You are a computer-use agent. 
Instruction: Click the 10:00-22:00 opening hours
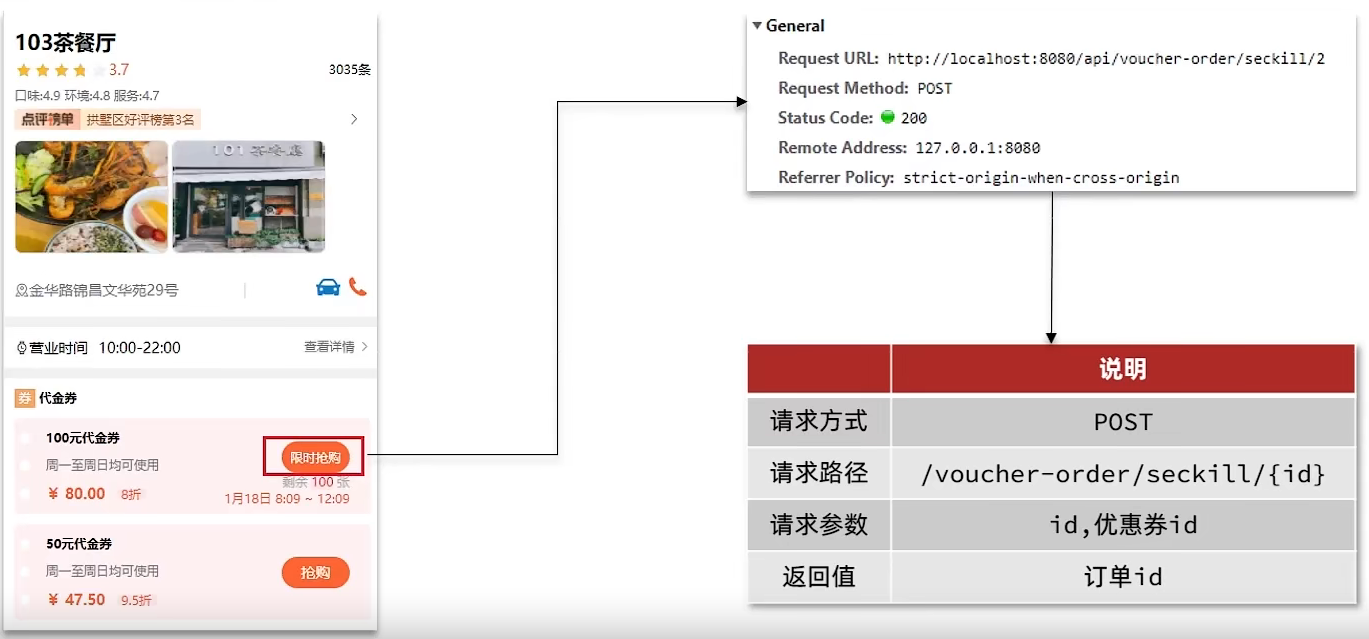click(x=140, y=348)
